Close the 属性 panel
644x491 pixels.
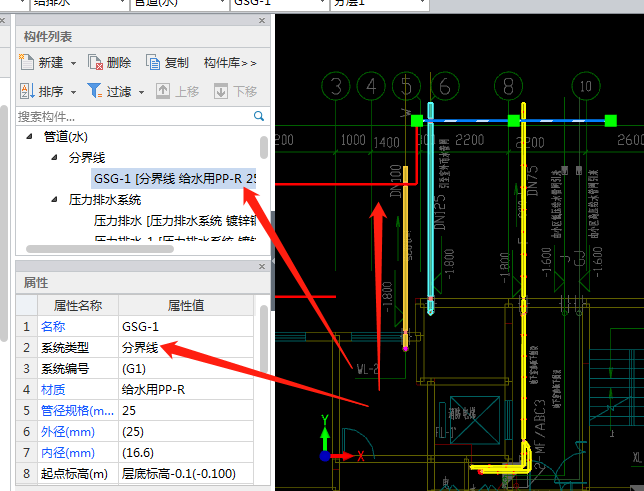262,266
